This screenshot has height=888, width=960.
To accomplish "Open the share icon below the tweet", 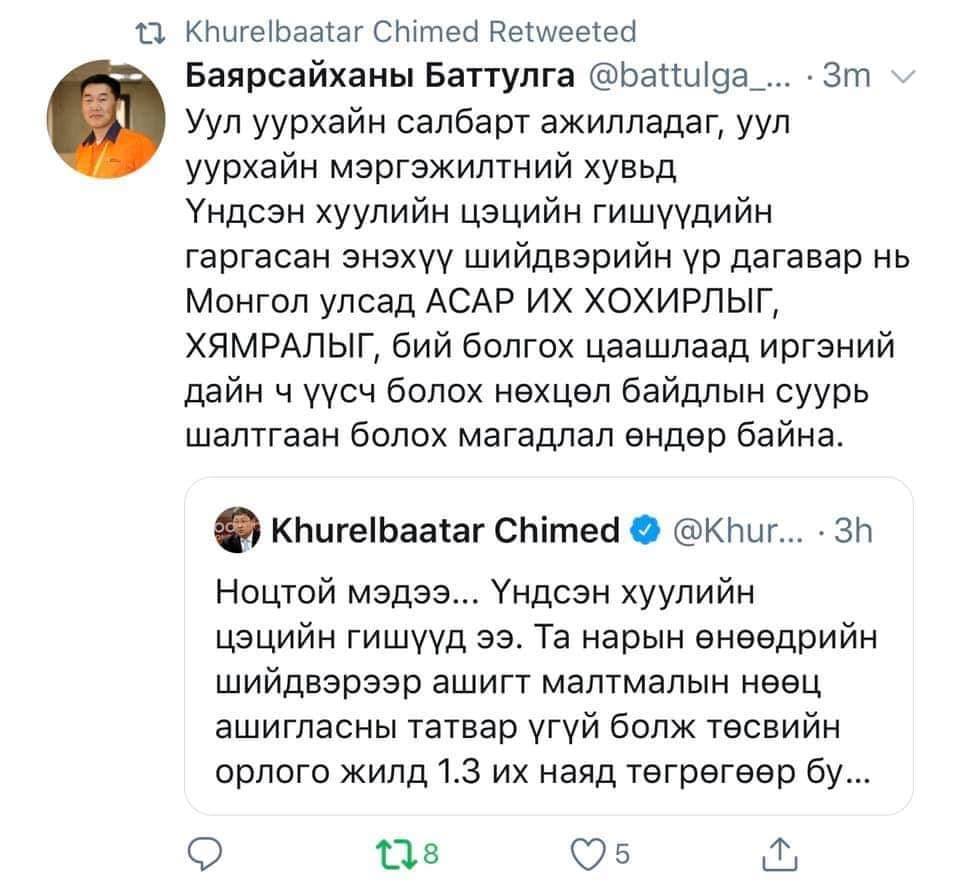I will click(776, 853).
